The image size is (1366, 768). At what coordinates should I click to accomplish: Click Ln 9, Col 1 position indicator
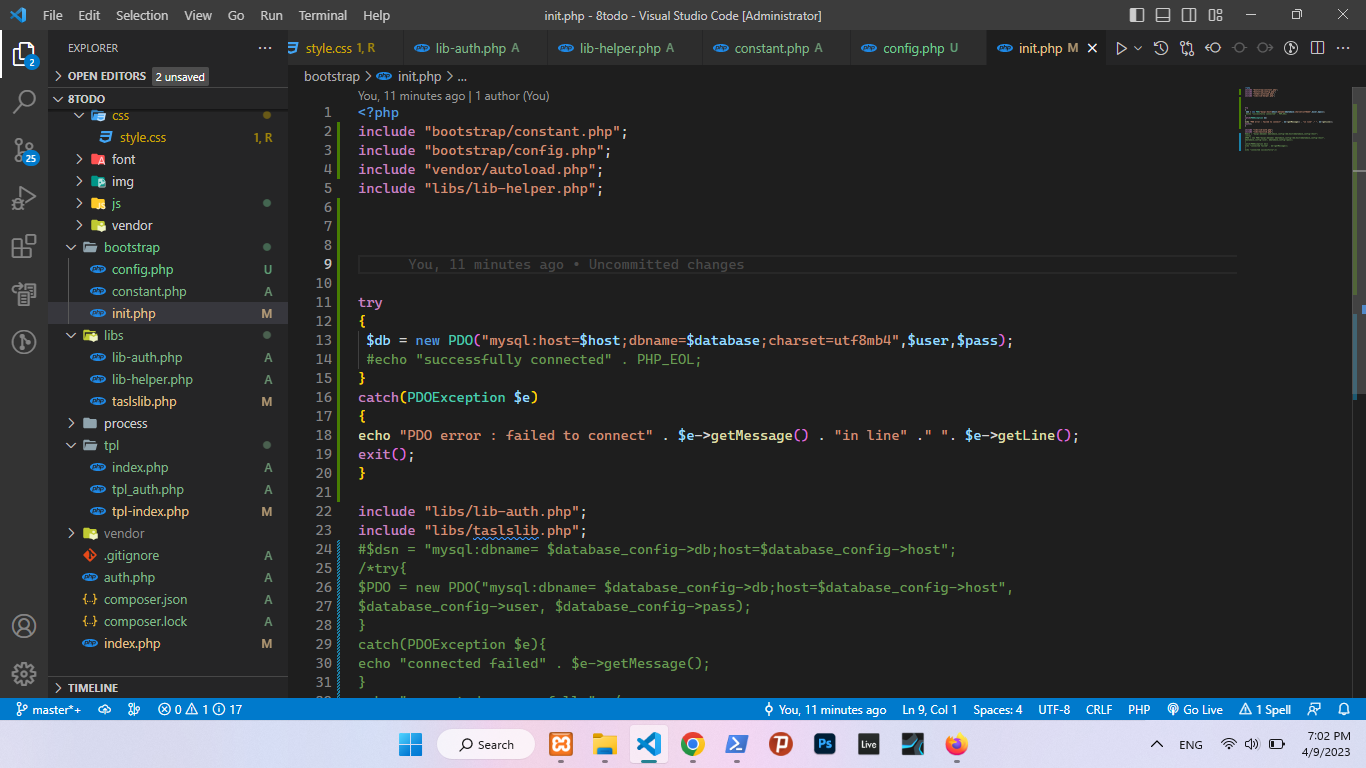coord(930,709)
